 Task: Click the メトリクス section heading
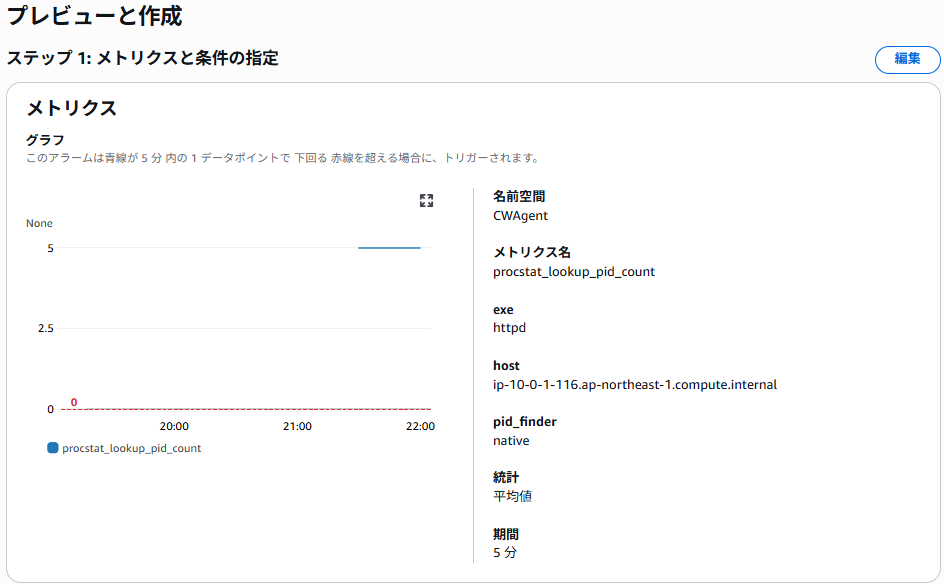pos(72,108)
